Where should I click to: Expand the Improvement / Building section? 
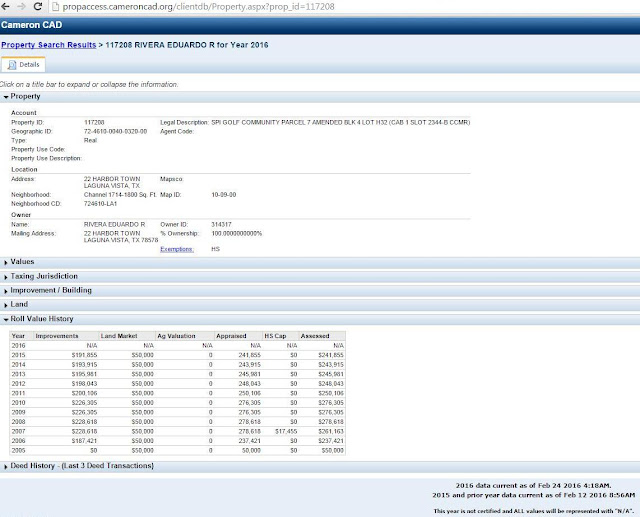tap(320, 291)
